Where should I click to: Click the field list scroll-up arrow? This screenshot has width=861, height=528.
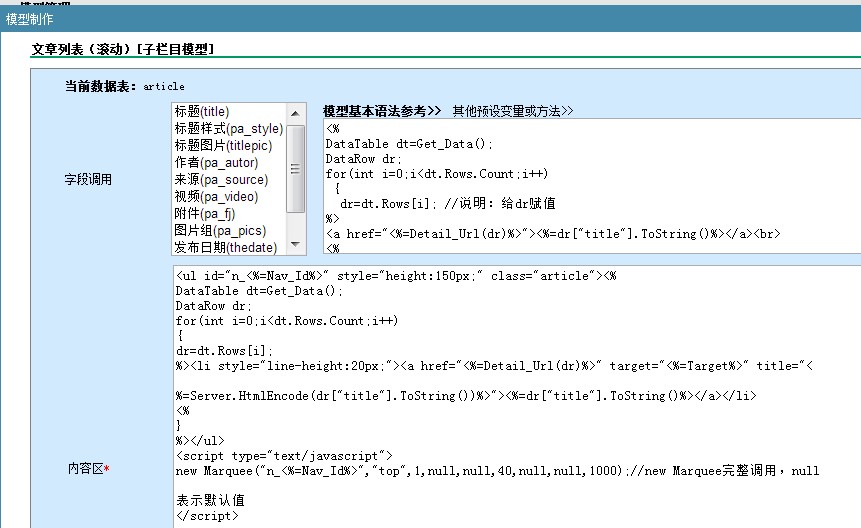pos(296,112)
